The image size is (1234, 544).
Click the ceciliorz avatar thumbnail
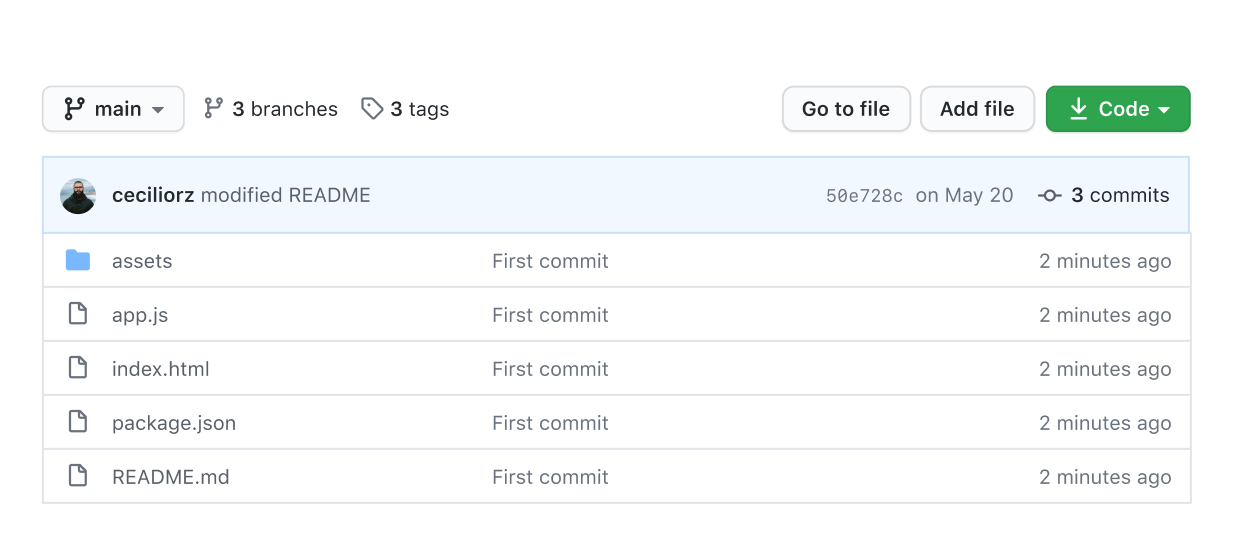coord(78,196)
